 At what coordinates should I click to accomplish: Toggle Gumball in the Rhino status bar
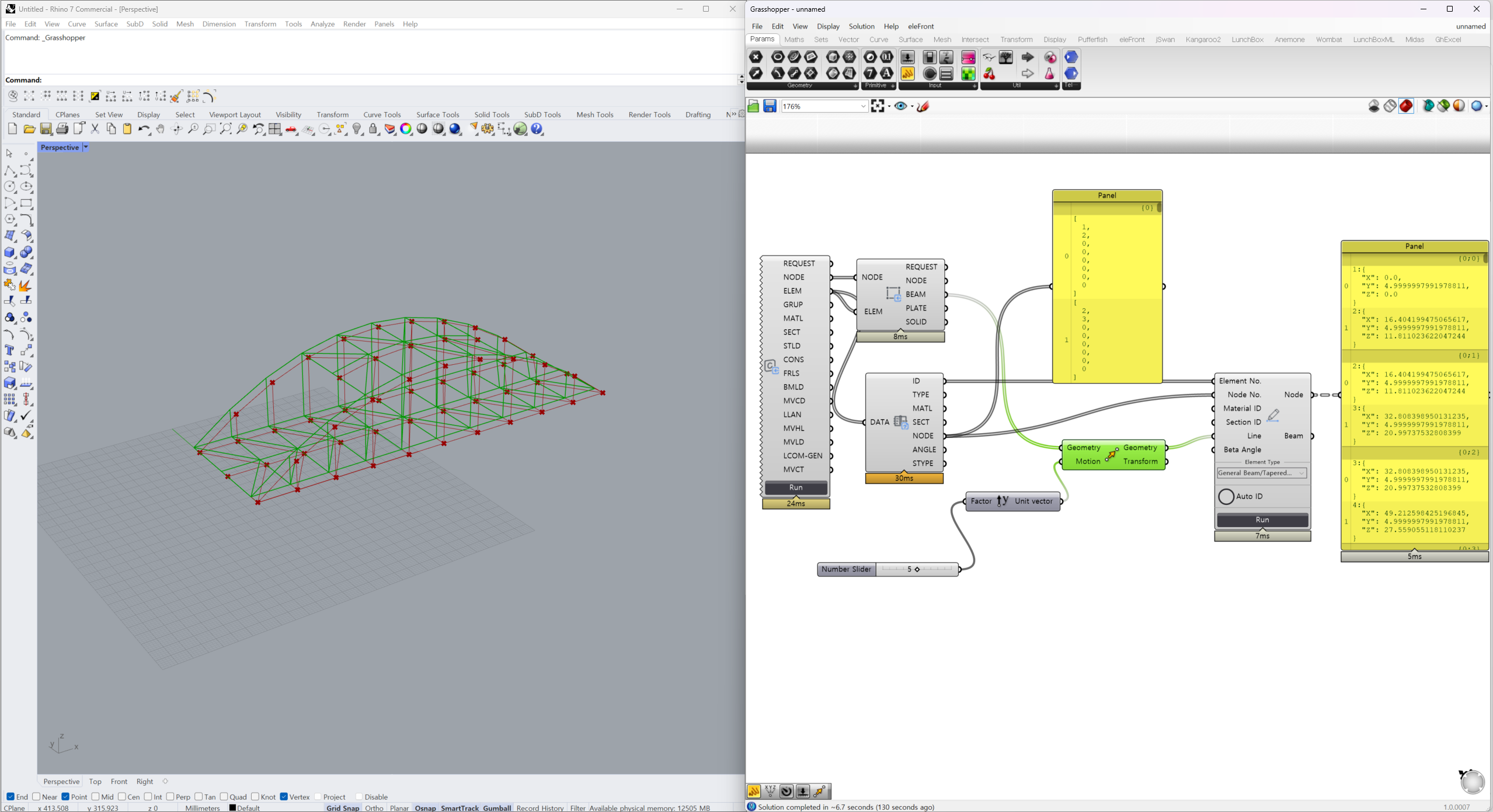point(497,808)
